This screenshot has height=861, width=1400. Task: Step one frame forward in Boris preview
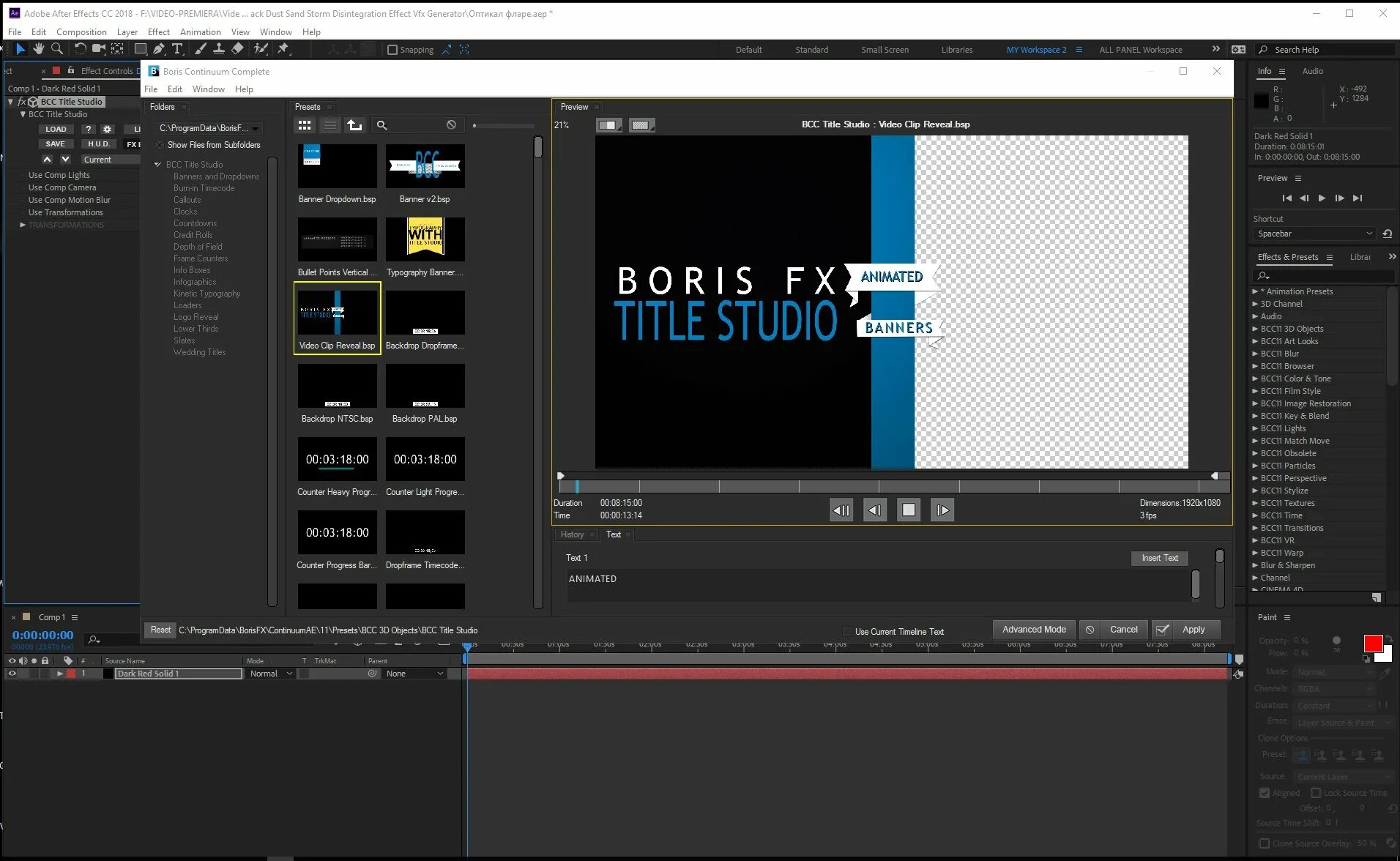(942, 510)
